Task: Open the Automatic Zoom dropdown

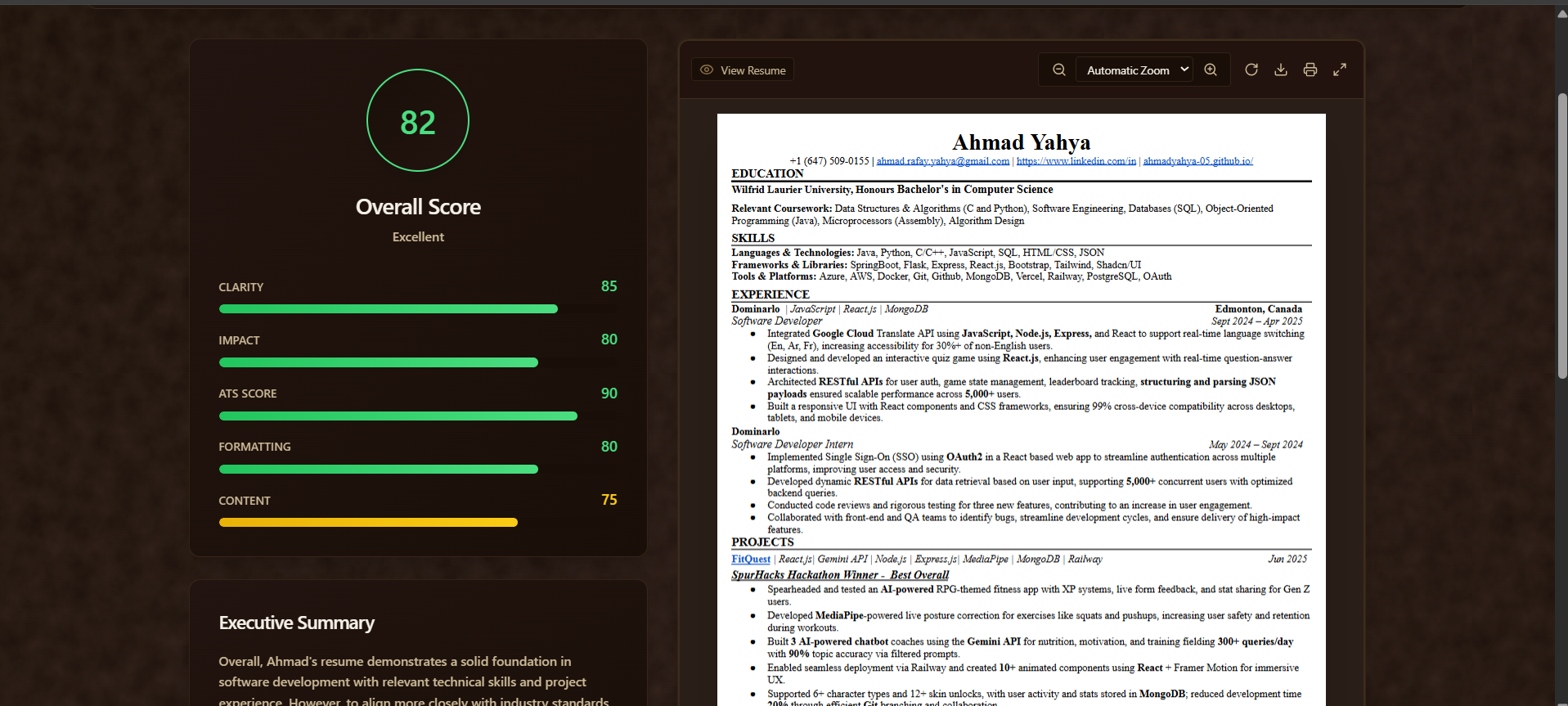Action: [1134, 70]
